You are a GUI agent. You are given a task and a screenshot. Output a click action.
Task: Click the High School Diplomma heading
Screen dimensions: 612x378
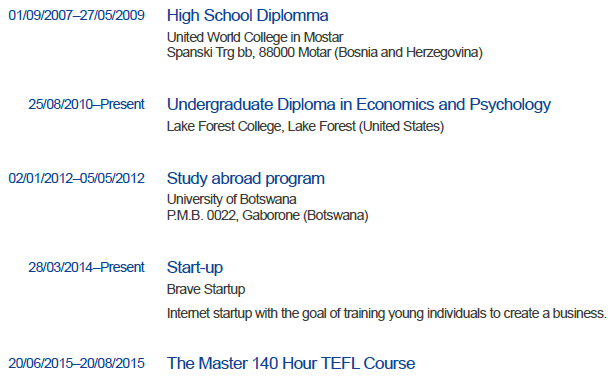pos(247,16)
